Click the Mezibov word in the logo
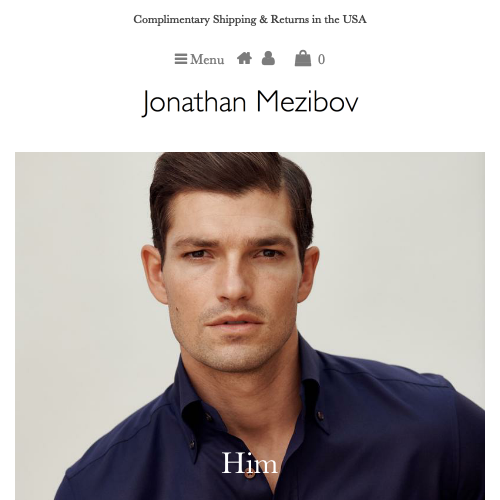Screen dimensions: 500x500 [307, 102]
